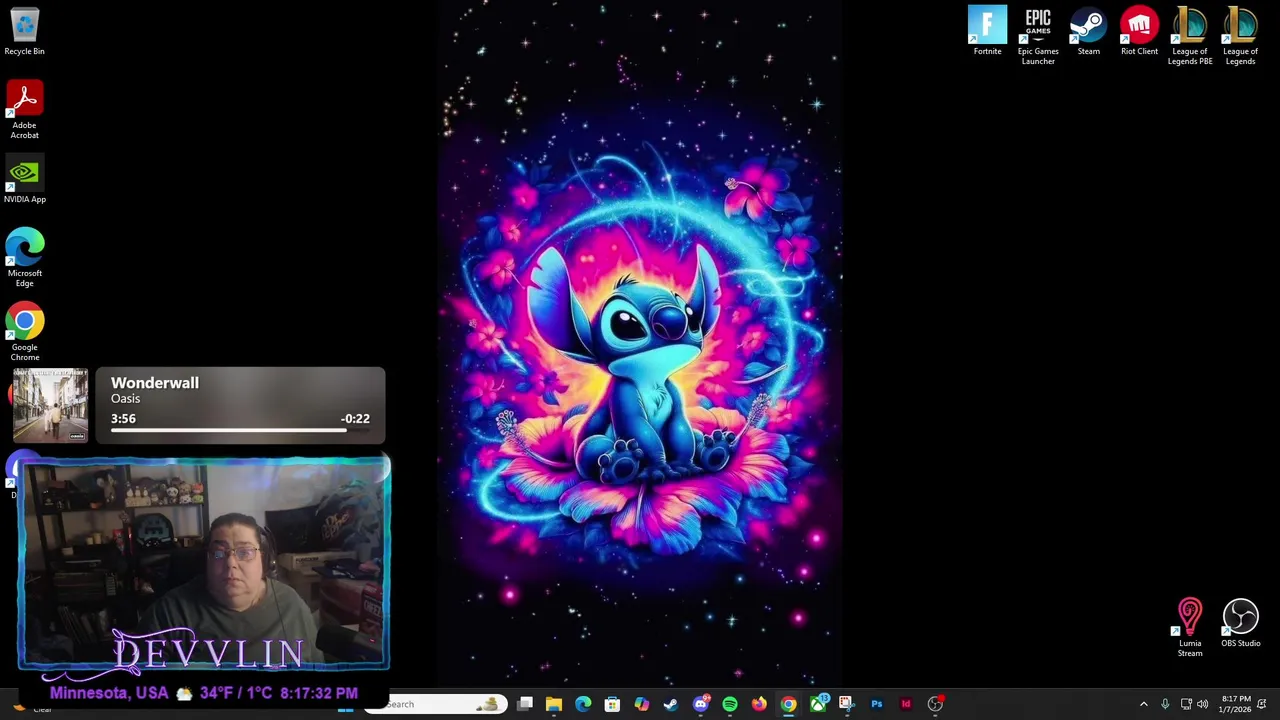1280x720 pixels.
Task: Open Microsoft Edge desktop shortcut
Action: click(24, 257)
